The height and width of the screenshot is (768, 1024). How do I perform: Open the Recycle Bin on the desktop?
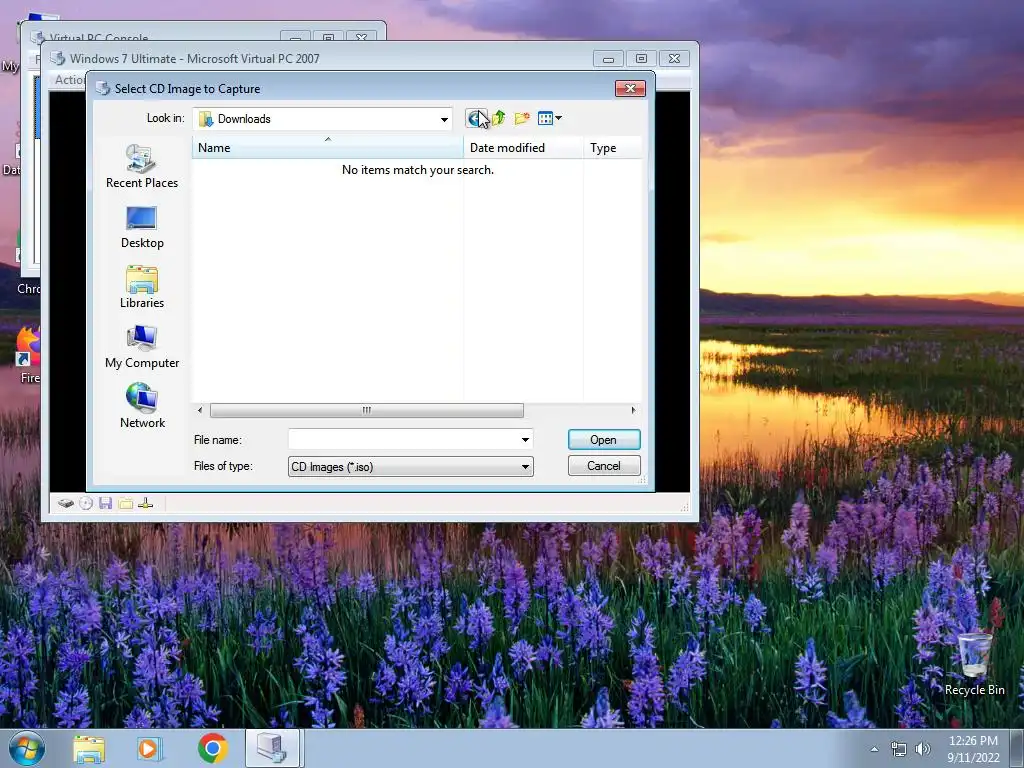coord(974,664)
